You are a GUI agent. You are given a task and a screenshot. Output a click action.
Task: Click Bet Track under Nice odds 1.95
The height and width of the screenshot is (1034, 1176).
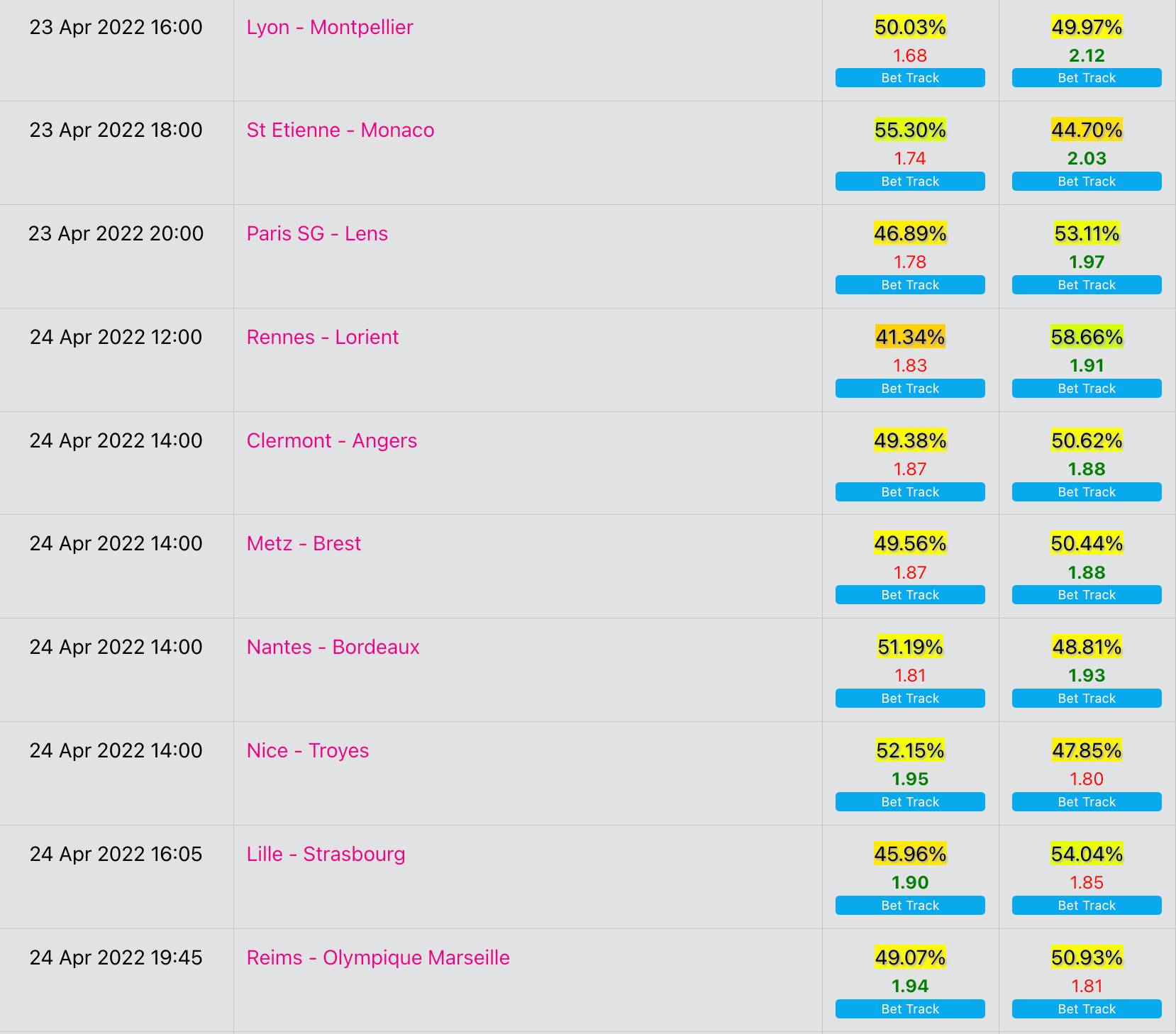click(x=910, y=802)
